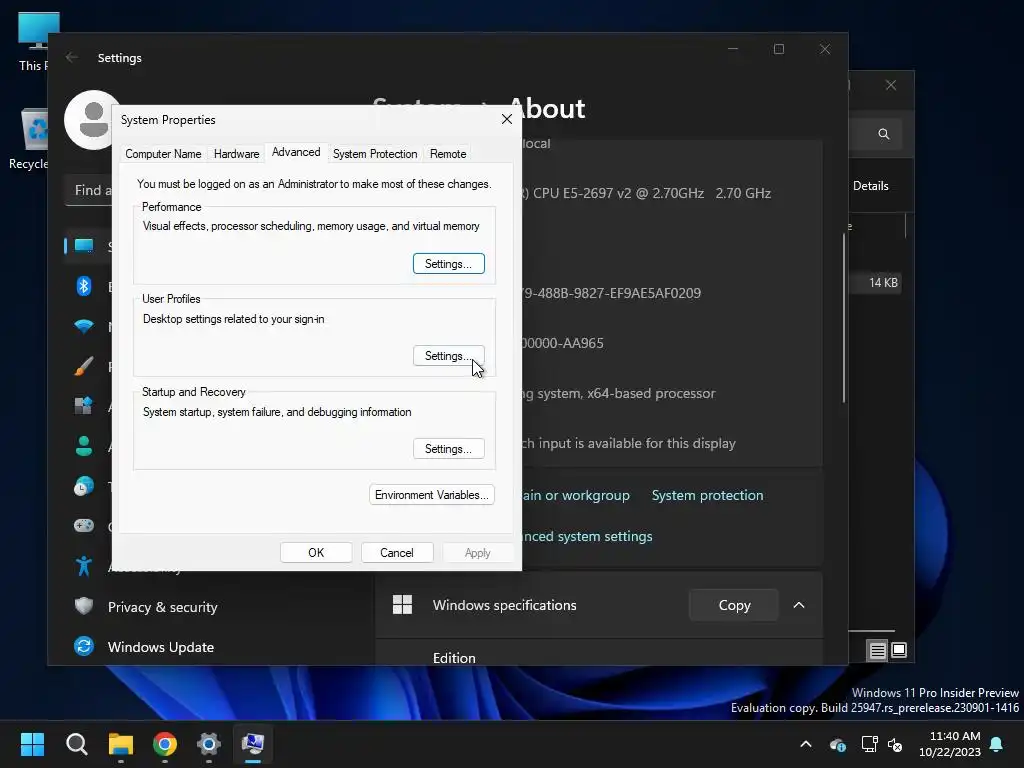Open the clock and date flyout
Screen dimensions: 1024x768
[950, 744]
